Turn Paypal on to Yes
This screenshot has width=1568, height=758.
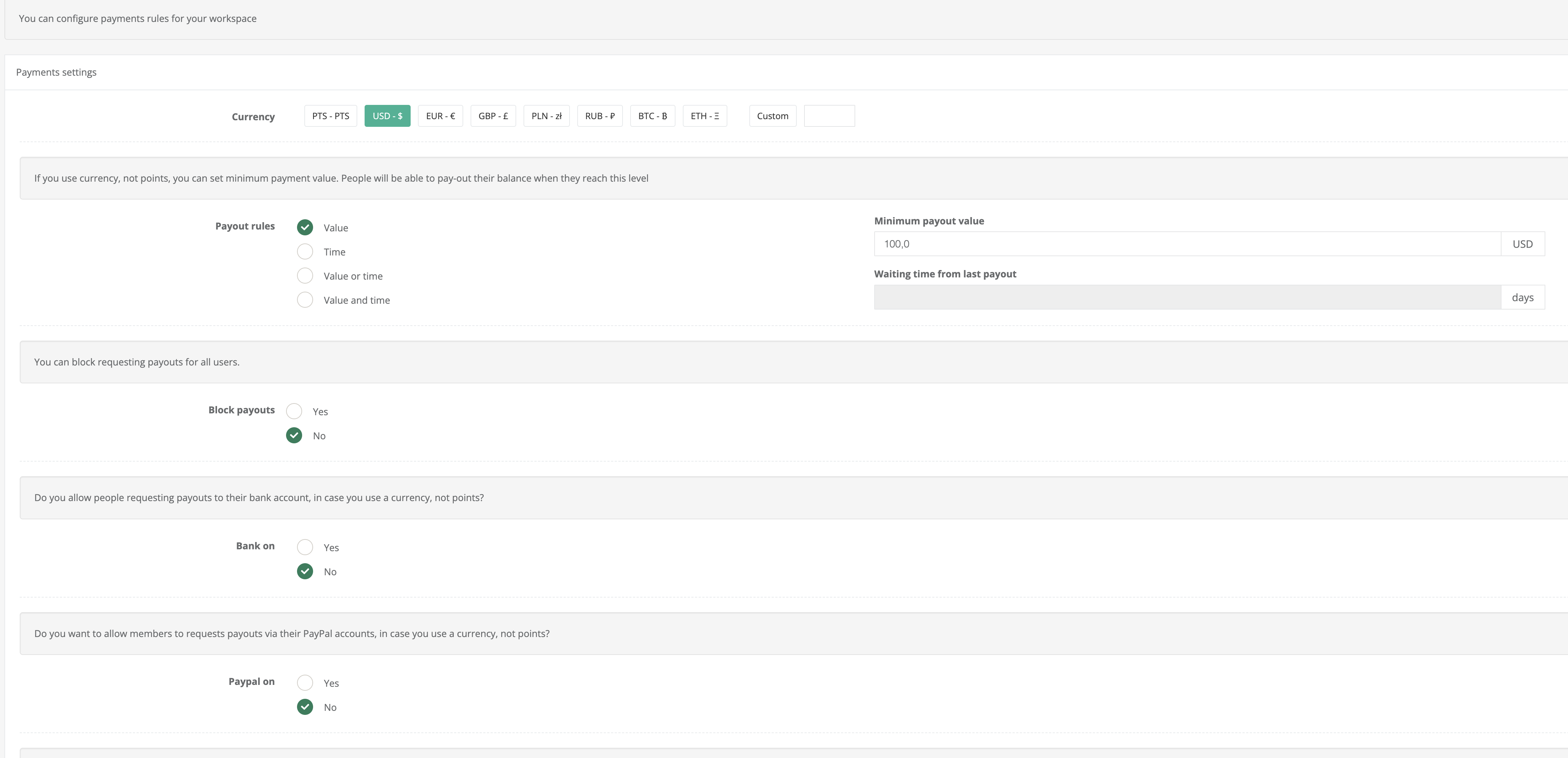click(x=305, y=683)
